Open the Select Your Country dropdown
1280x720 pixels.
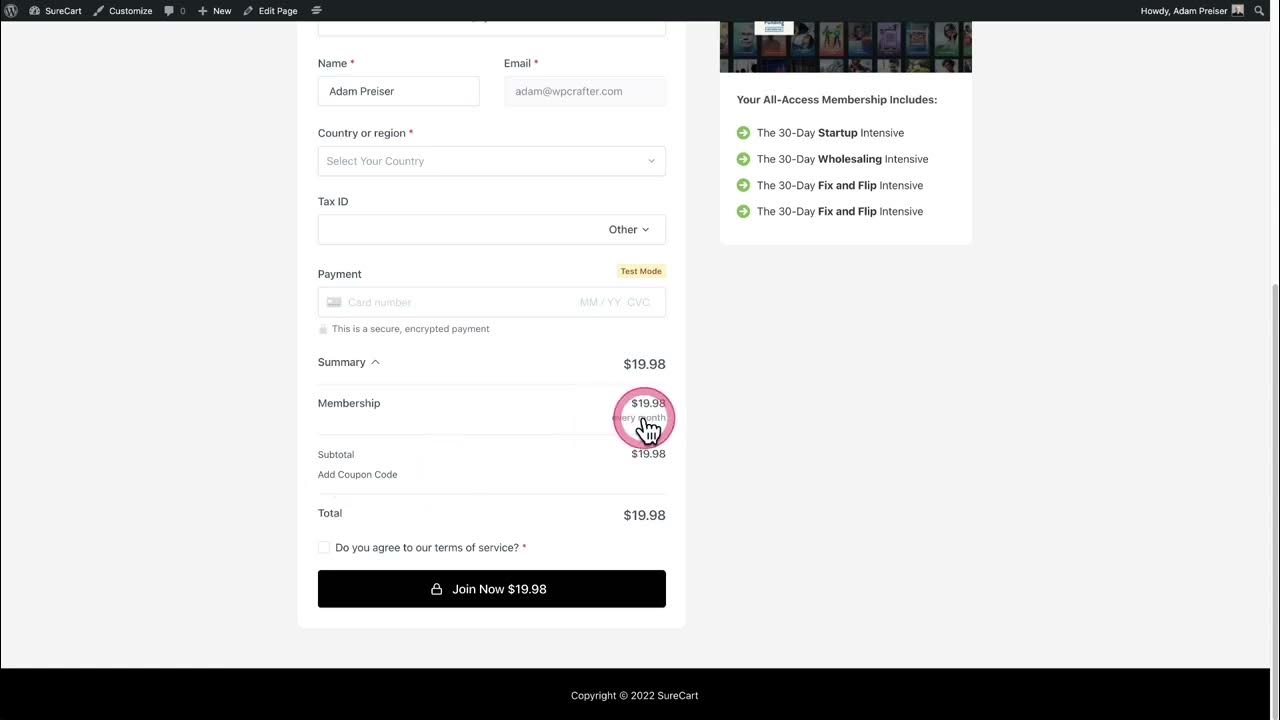click(492, 161)
